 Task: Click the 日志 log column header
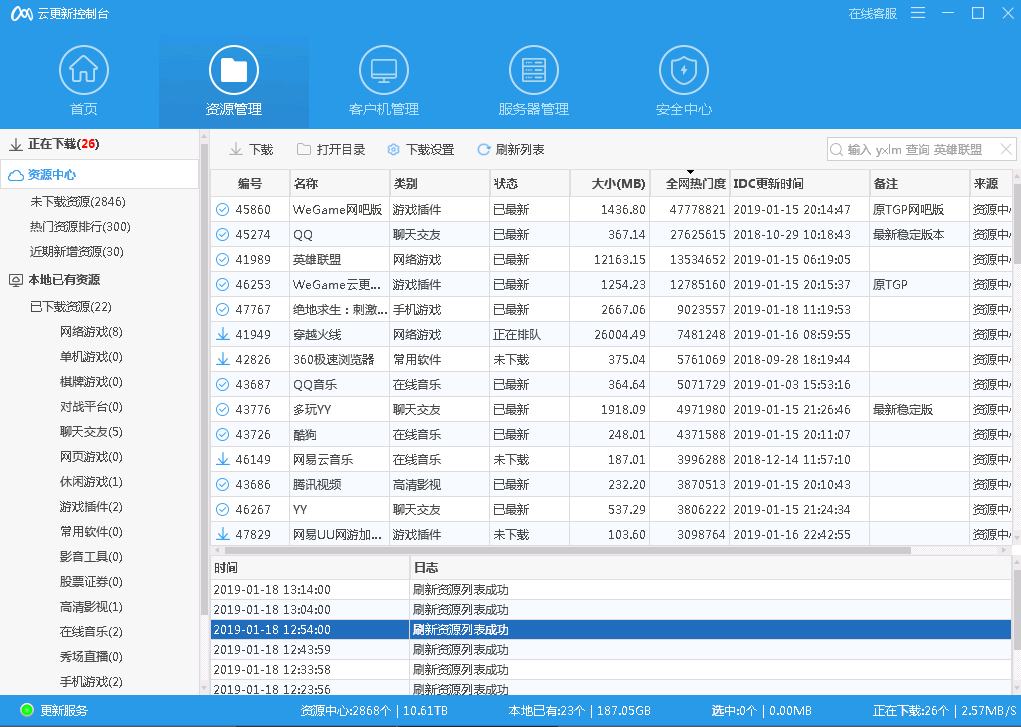pyautogui.click(x=710, y=567)
